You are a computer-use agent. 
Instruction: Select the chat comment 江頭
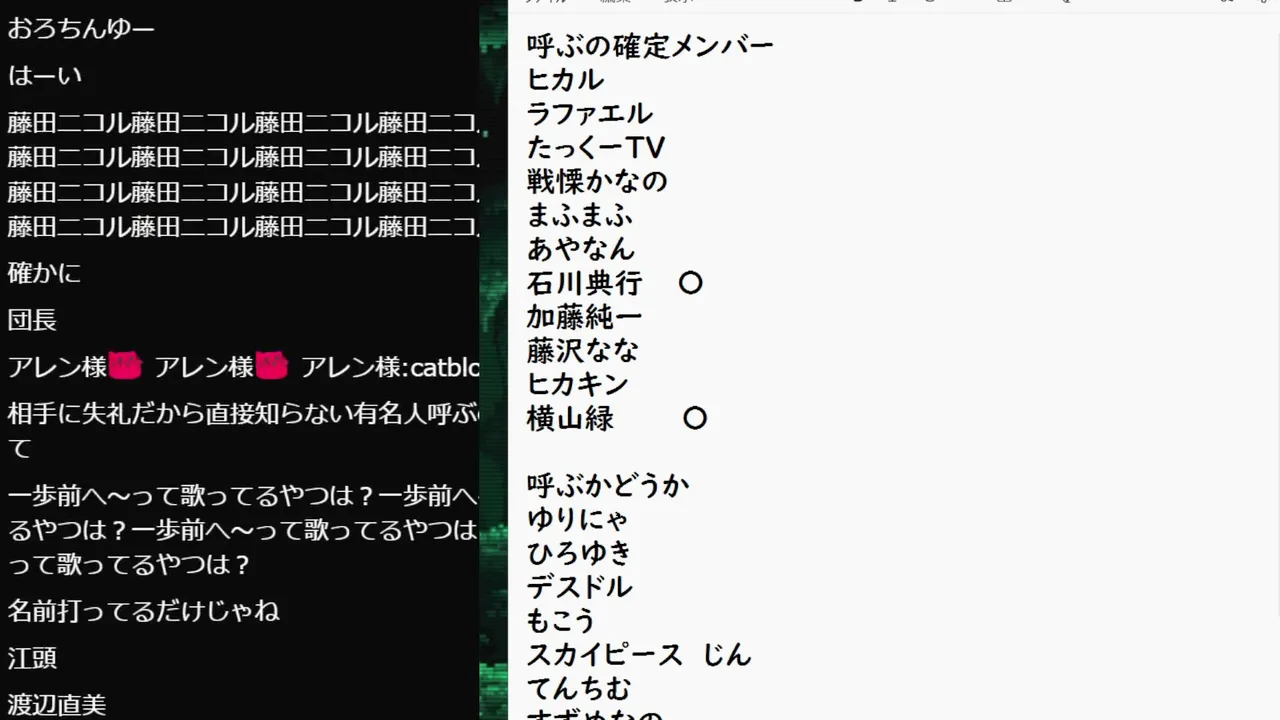[32, 658]
